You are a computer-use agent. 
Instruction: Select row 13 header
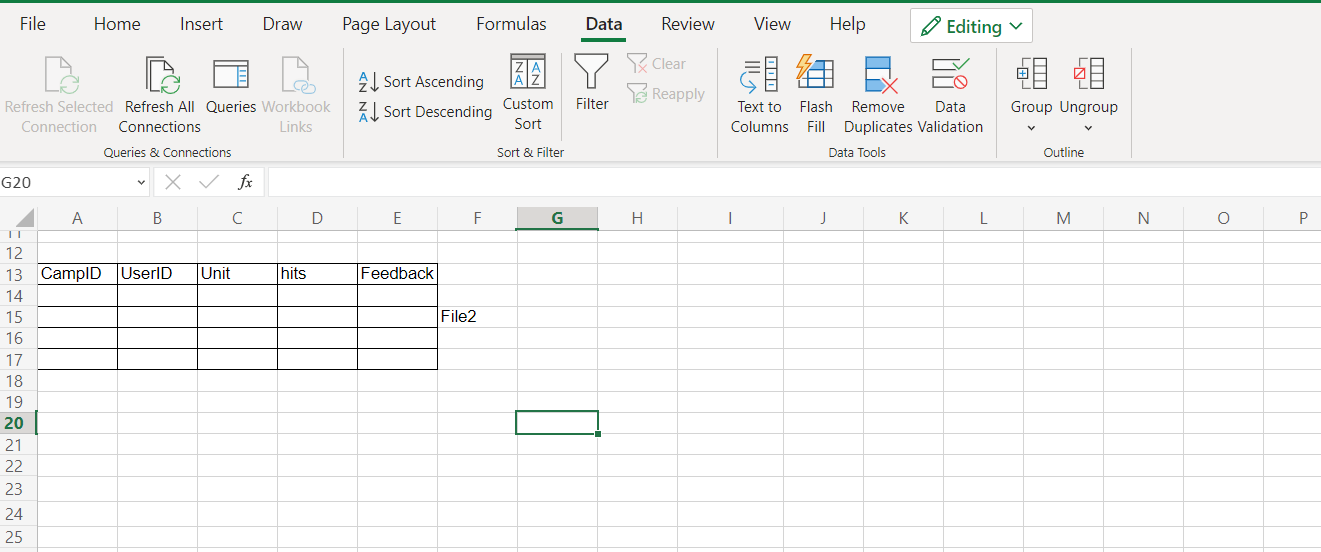(18, 274)
